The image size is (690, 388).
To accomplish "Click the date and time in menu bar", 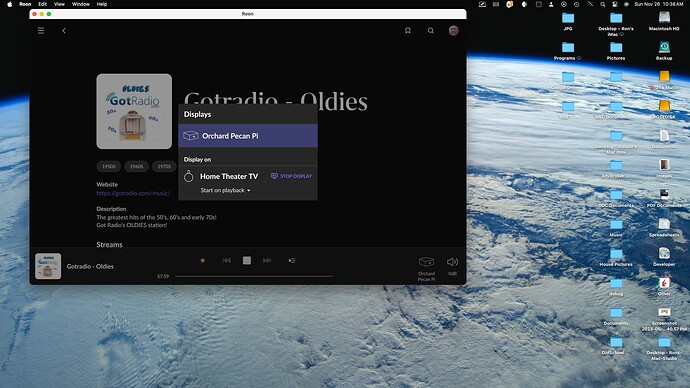I will coord(659,4).
